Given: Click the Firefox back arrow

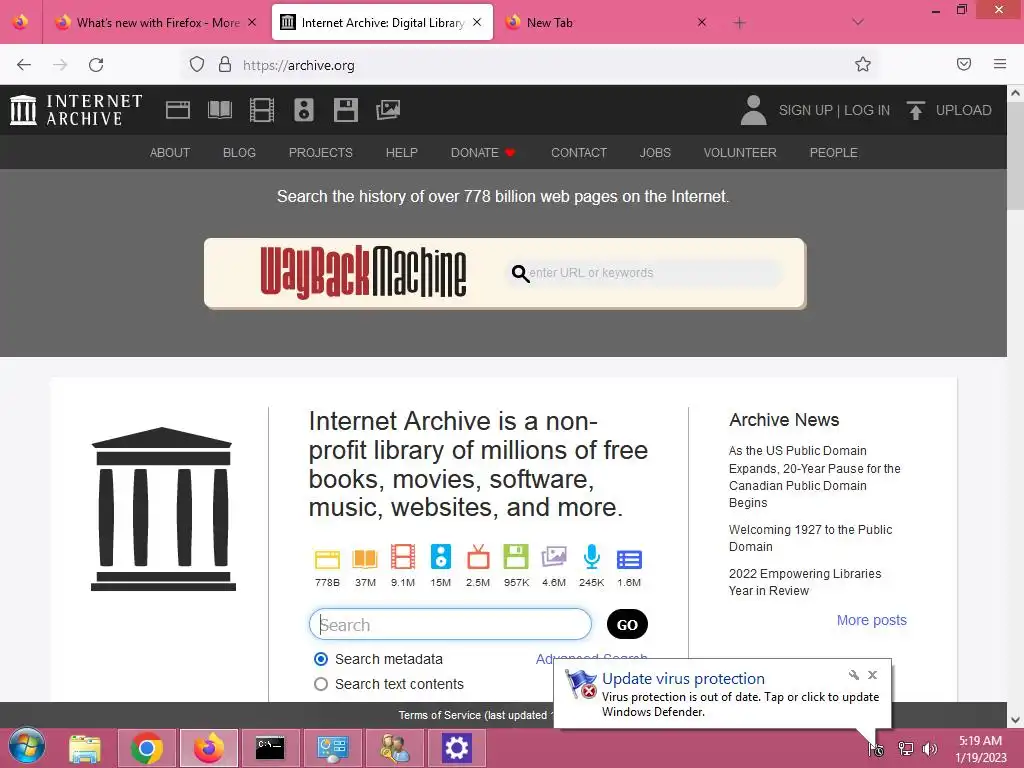Looking at the screenshot, I should coord(24,65).
